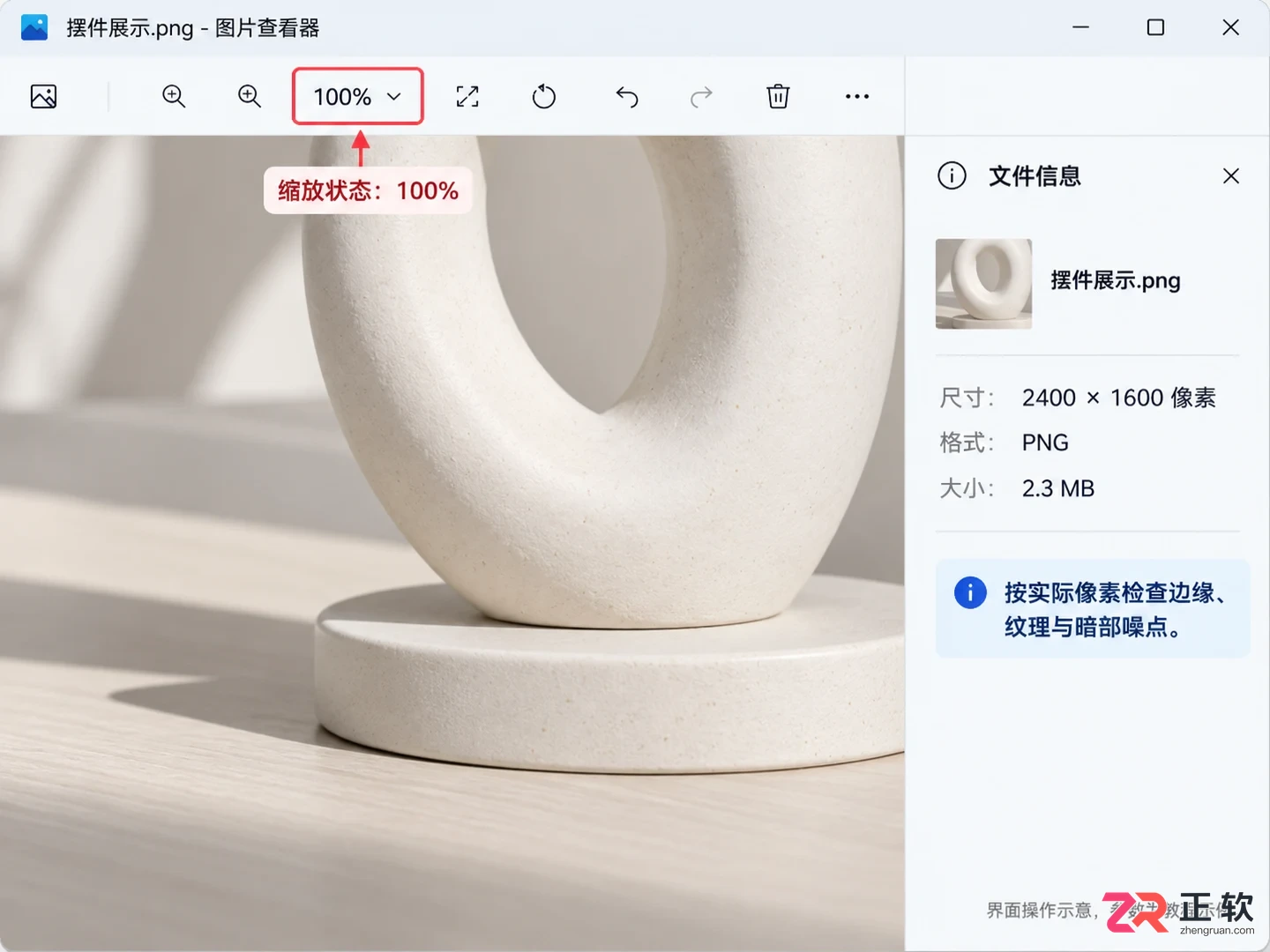Image resolution: width=1270 pixels, height=952 pixels.
Task: Switch to full-screen view with the expand-arrows icon
Action: click(x=467, y=96)
